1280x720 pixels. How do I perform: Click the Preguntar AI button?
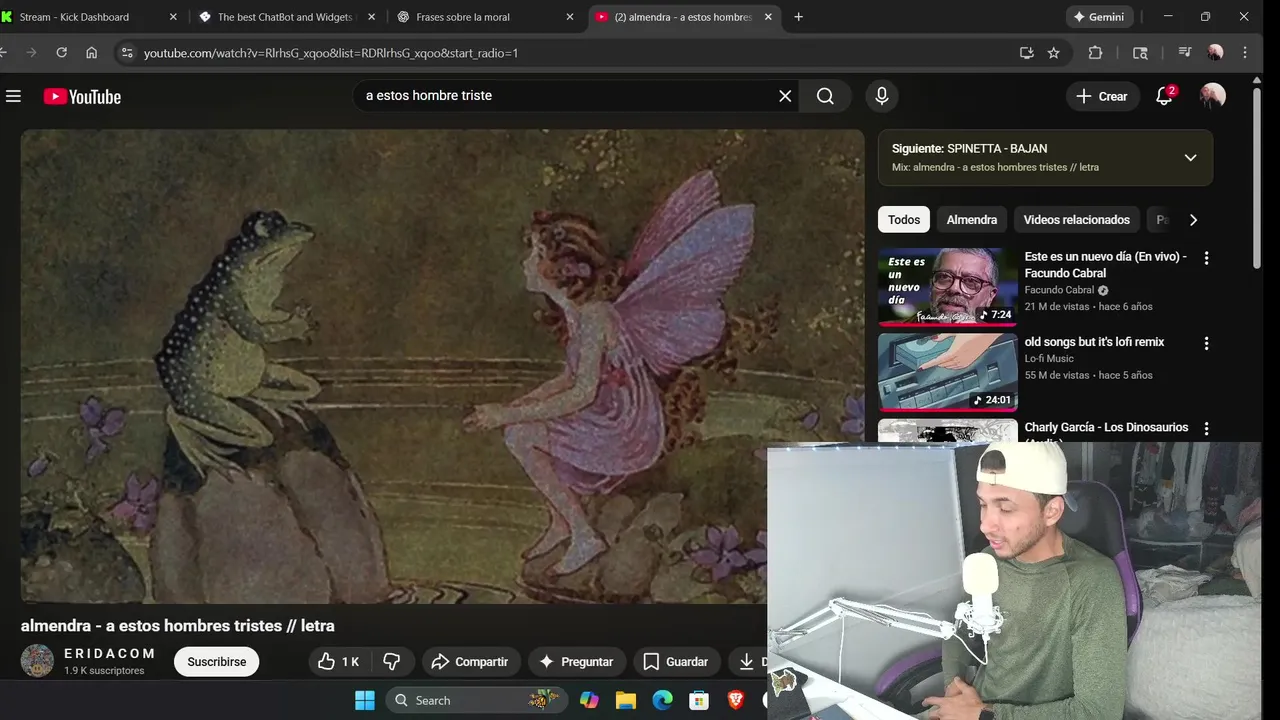coord(577,662)
